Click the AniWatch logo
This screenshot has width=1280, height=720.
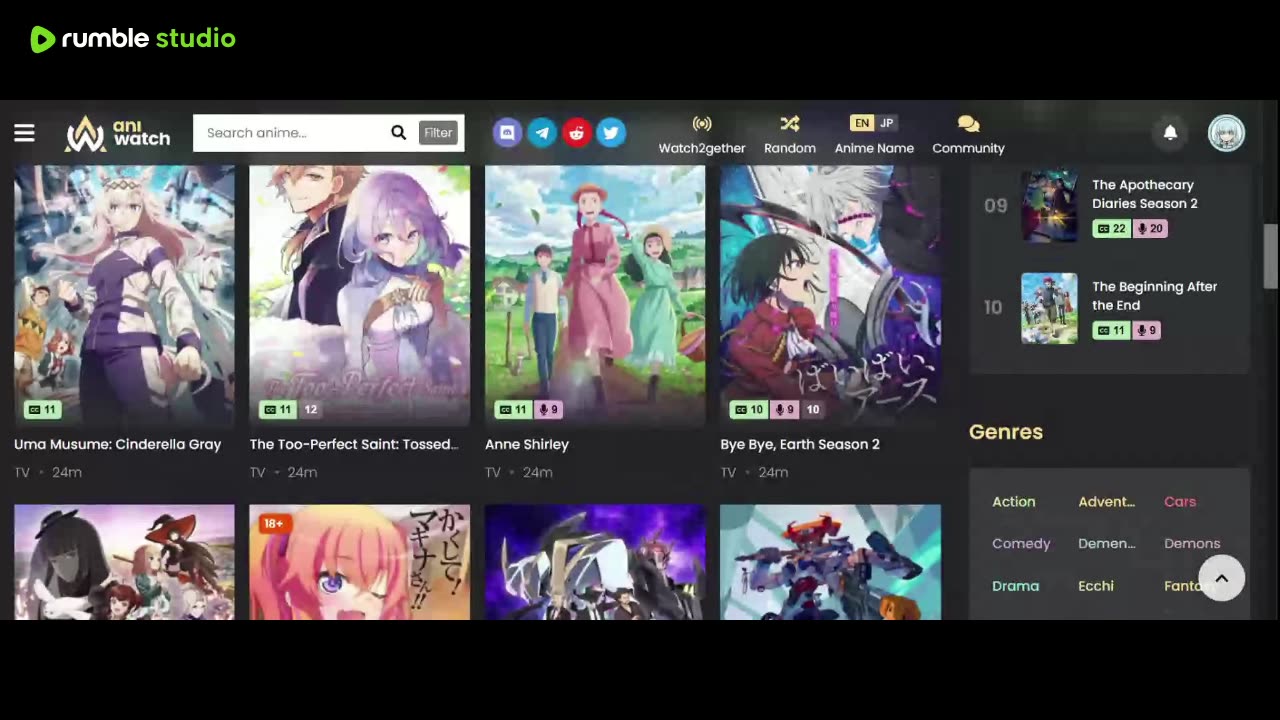coord(117,133)
